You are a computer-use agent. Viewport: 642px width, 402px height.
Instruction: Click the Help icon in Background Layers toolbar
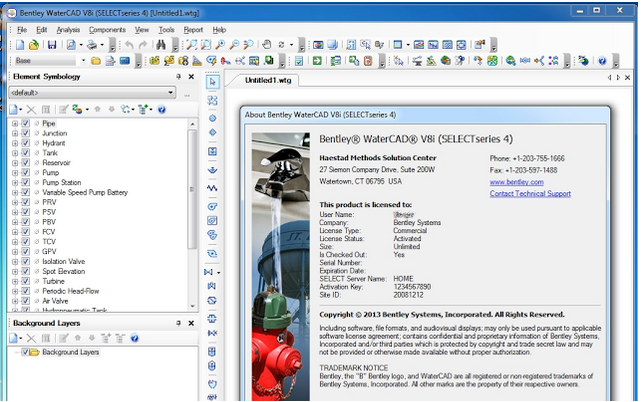[134, 338]
